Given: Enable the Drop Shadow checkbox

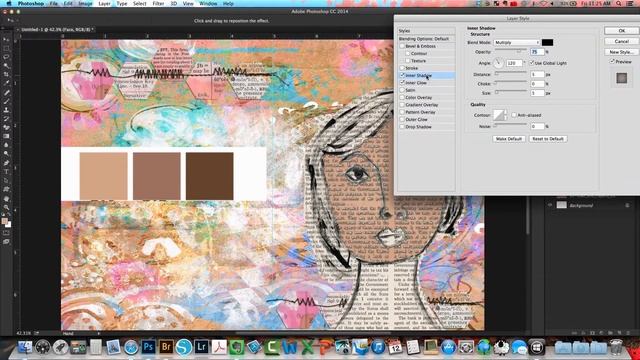Looking at the screenshot, I should [x=402, y=127].
